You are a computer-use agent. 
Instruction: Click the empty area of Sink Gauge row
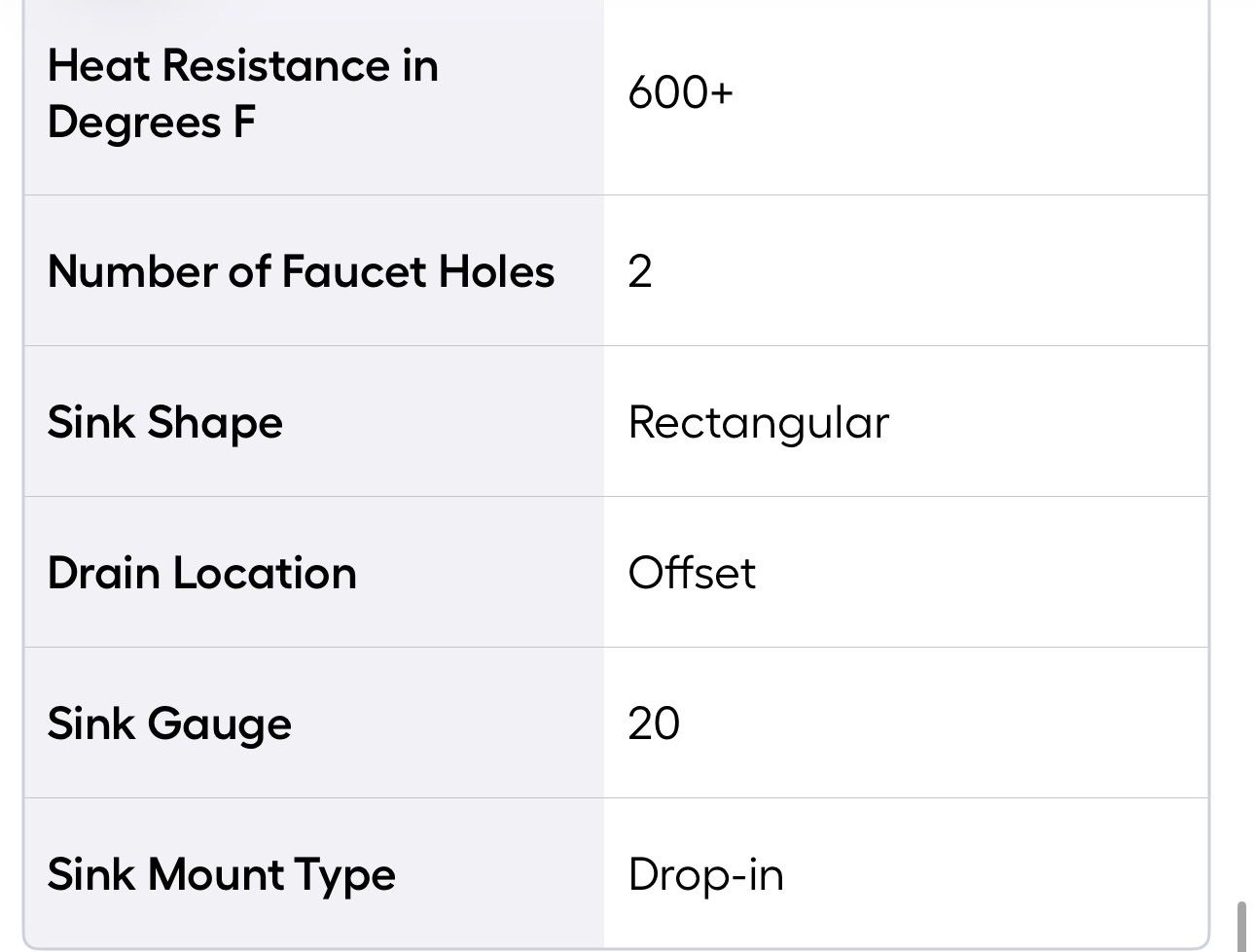click(944, 723)
